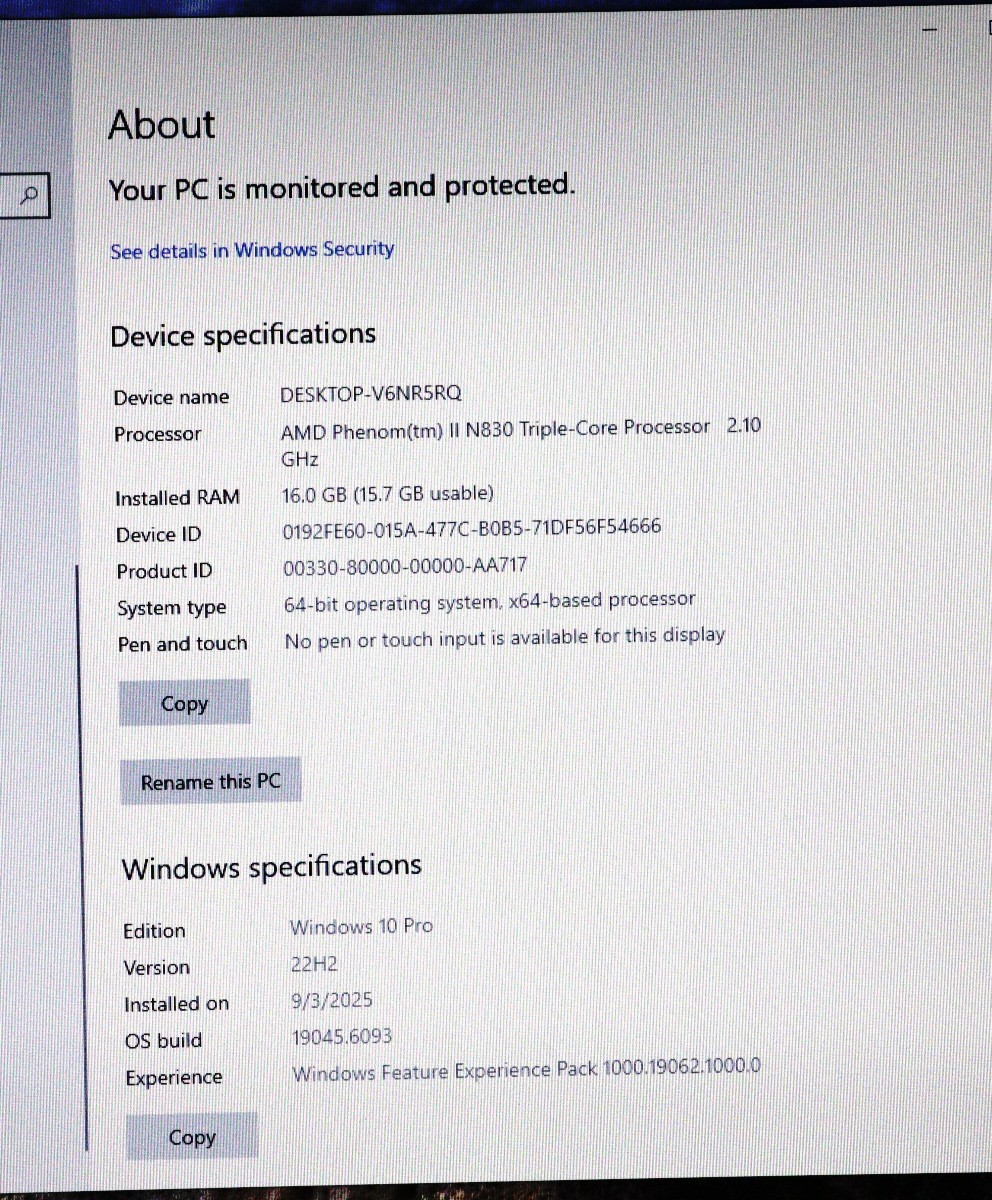Screen dimensions: 992x1200
Task: Select the 22H2 version value
Action: tap(316, 963)
